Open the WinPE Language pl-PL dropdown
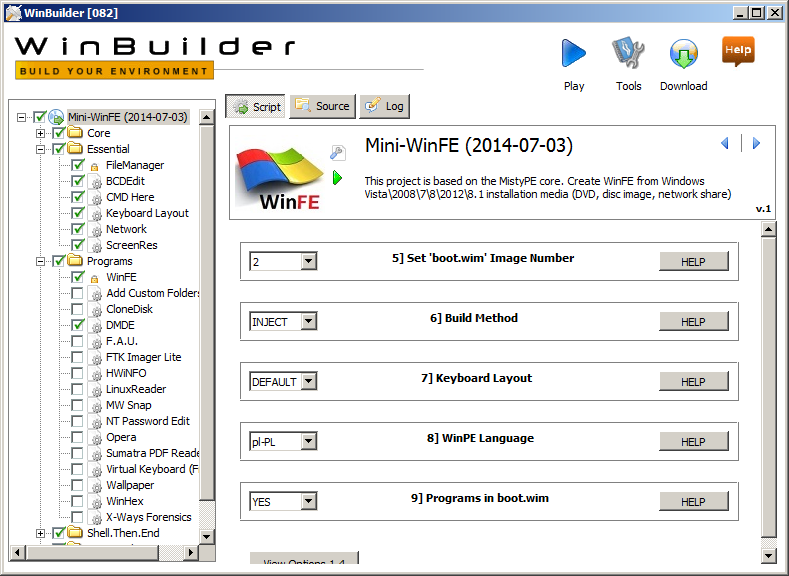 [309, 441]
